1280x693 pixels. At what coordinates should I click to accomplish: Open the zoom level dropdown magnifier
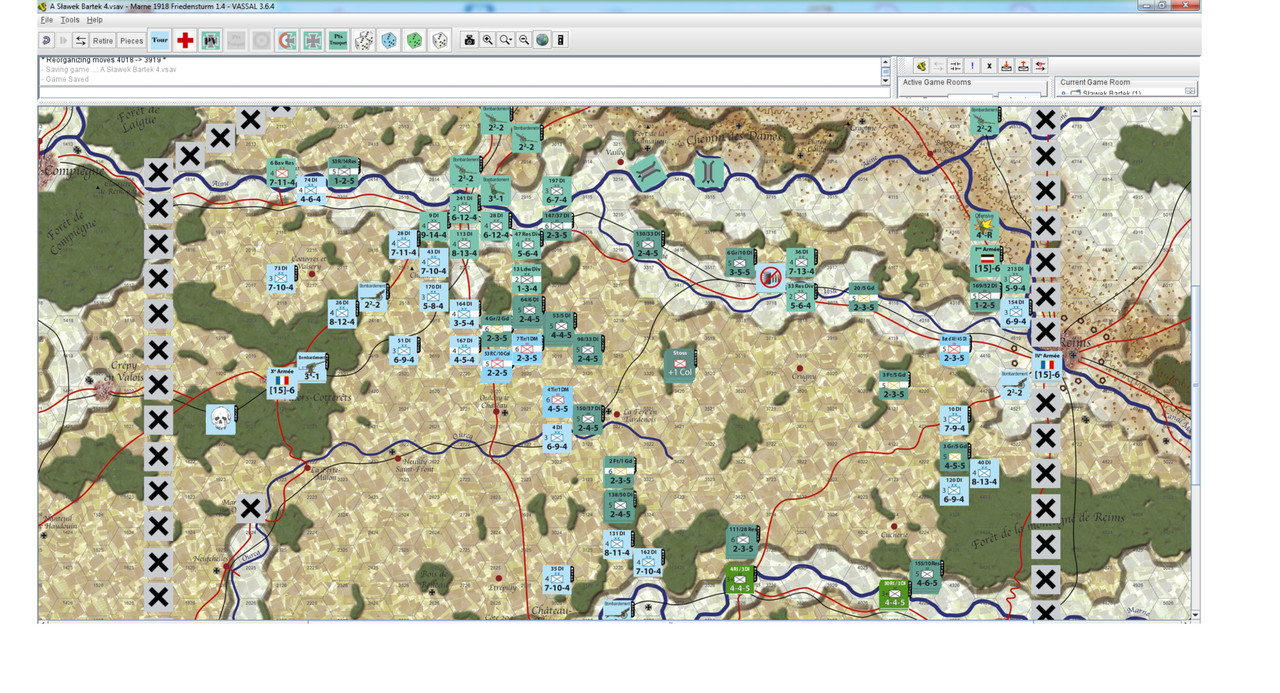pyautogui.click(x=506, y=40)
